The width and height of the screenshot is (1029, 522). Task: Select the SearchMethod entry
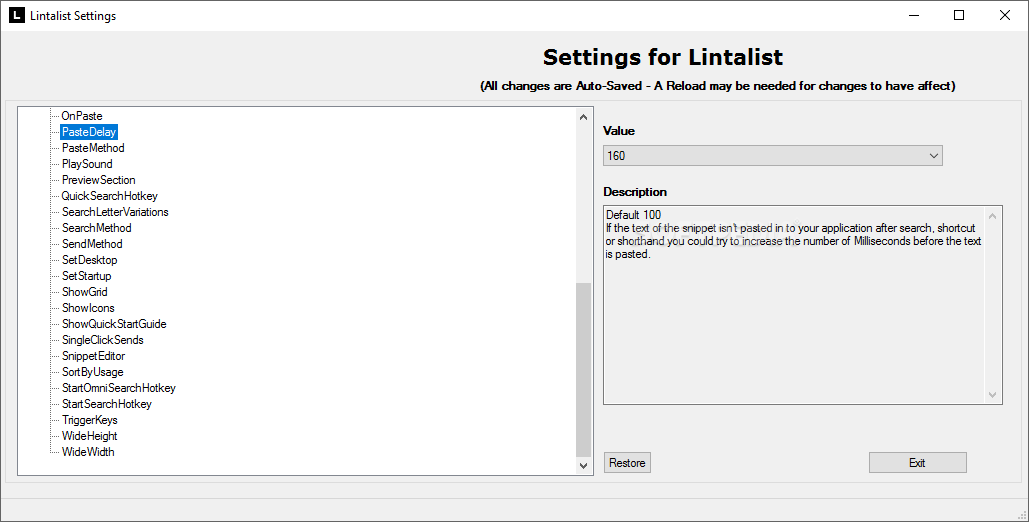tap(96, 228)
